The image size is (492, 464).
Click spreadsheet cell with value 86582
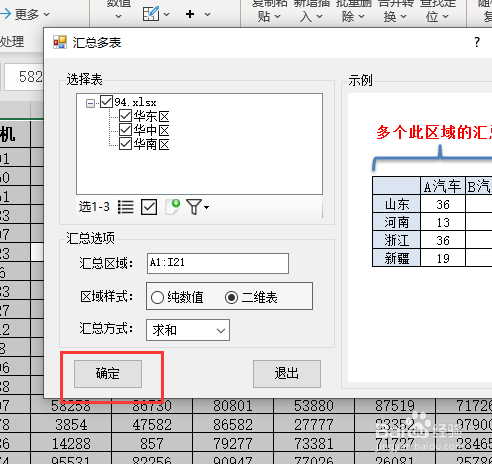click(233, 425)
